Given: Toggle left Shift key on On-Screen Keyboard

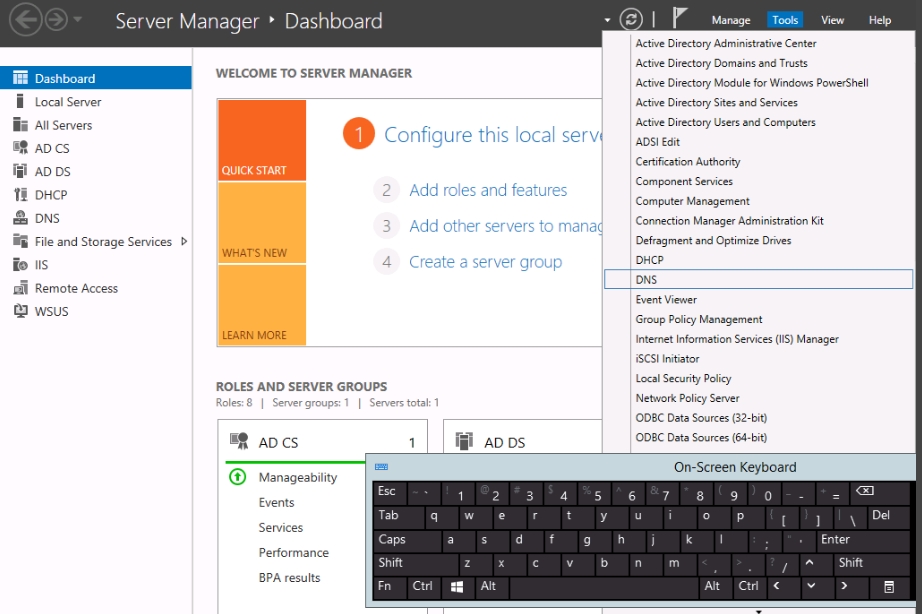Looking at the screenshot, I should click(415, 563).
